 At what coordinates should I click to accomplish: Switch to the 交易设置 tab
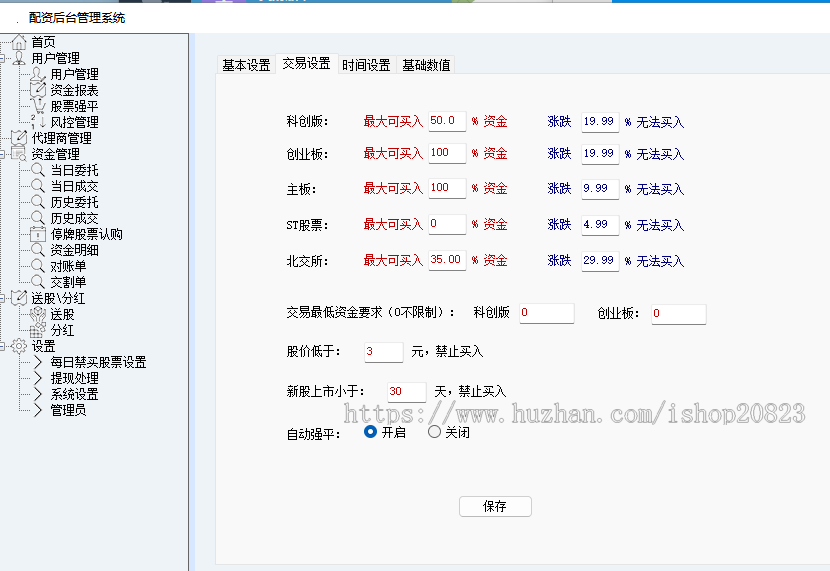coord(306,64)
